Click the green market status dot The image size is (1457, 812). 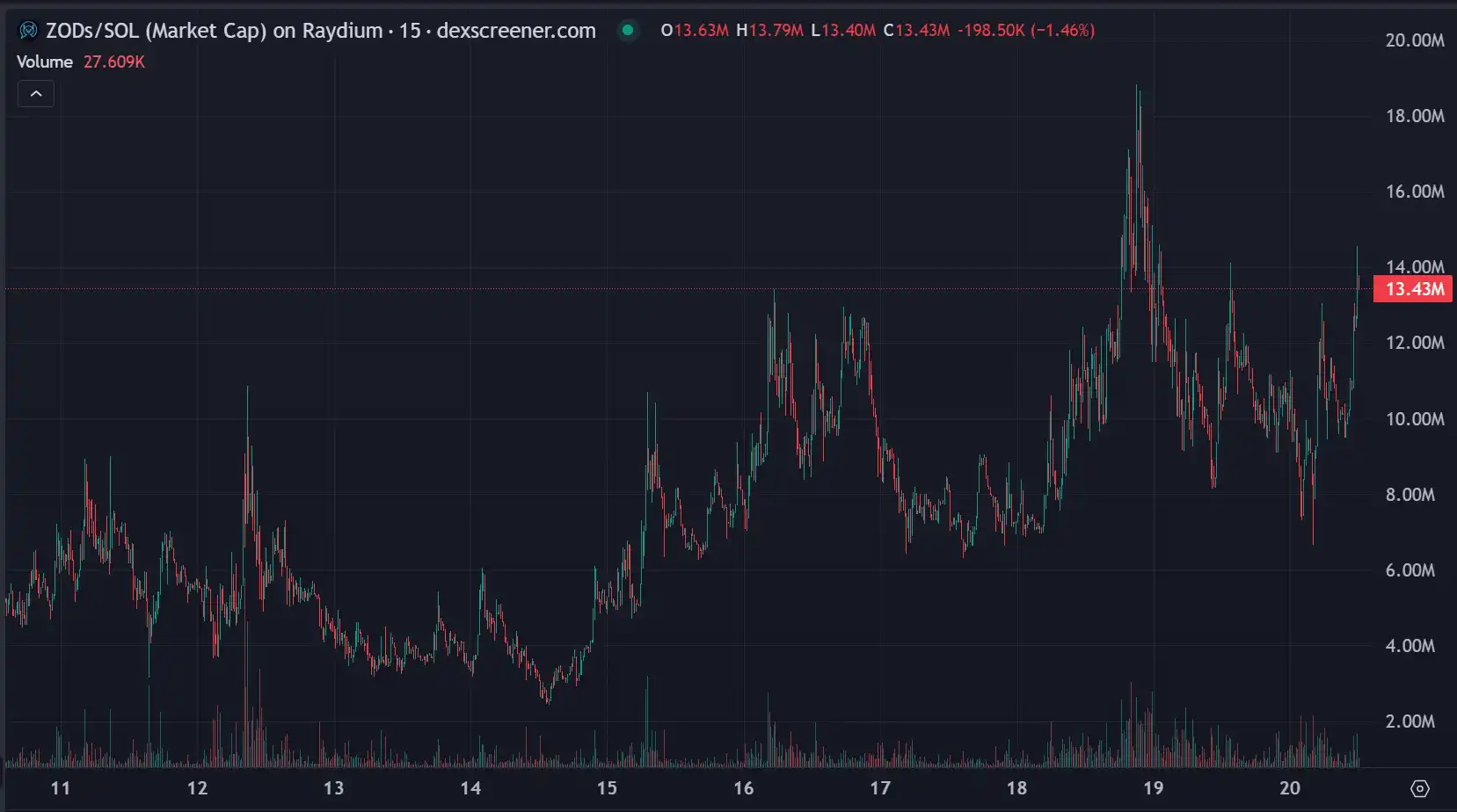pos(628,31)
